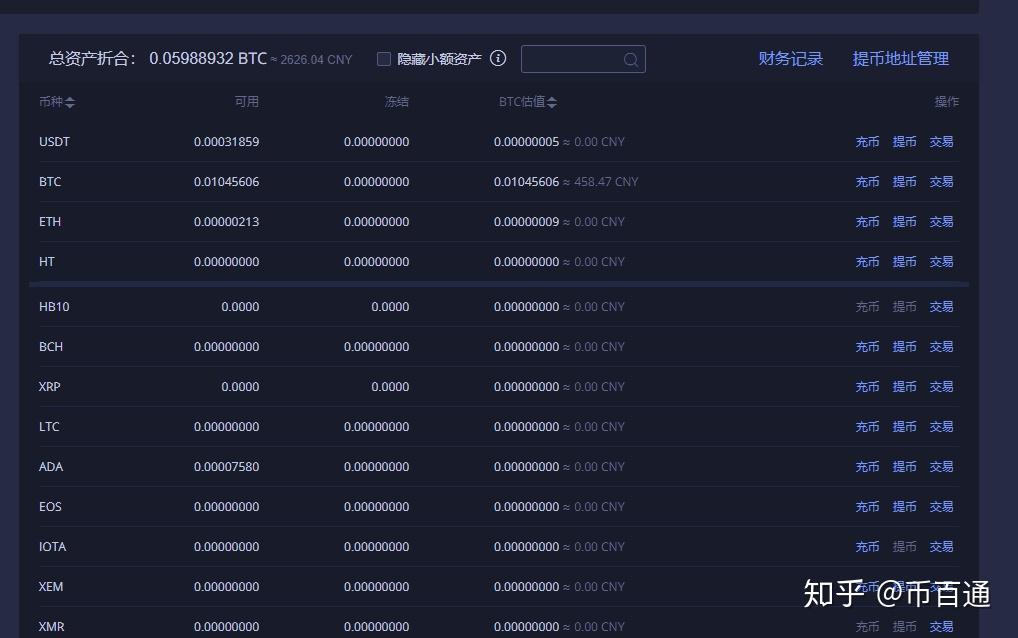The image size is (1018, 638).
Task: Focus the asset search input field
Action: 583,59
